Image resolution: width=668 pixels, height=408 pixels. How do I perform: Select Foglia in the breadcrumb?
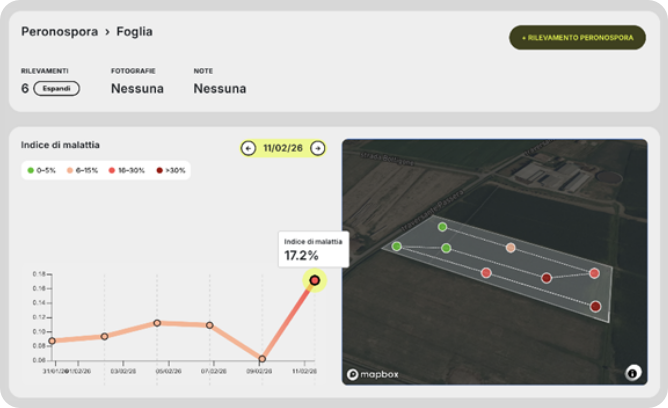coord(133,32)
